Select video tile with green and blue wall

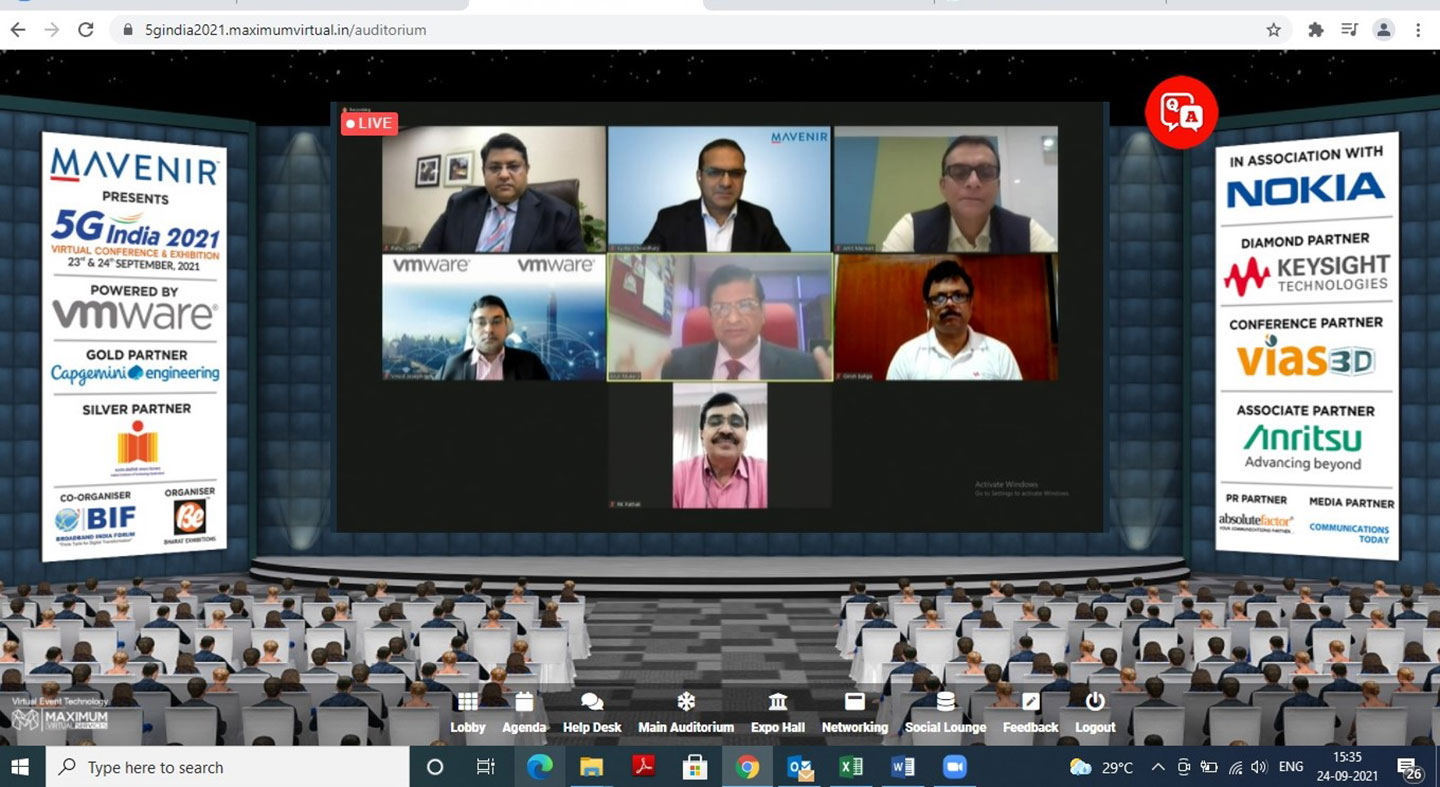tap(946, 189)
